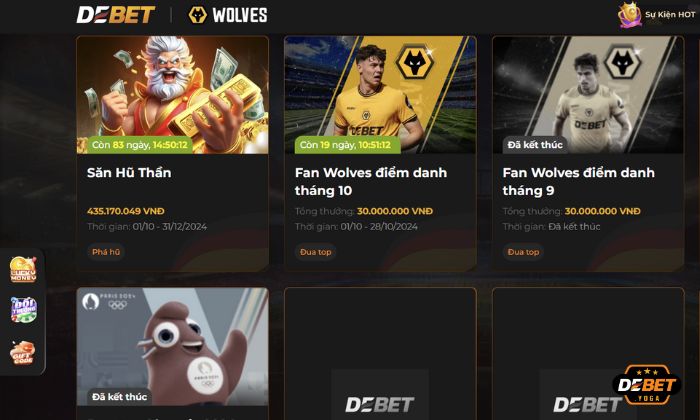Open the Lucky Money sidebar icon
Image resolution: width=700 pixels, height=420 pixels.
(23, 269)
